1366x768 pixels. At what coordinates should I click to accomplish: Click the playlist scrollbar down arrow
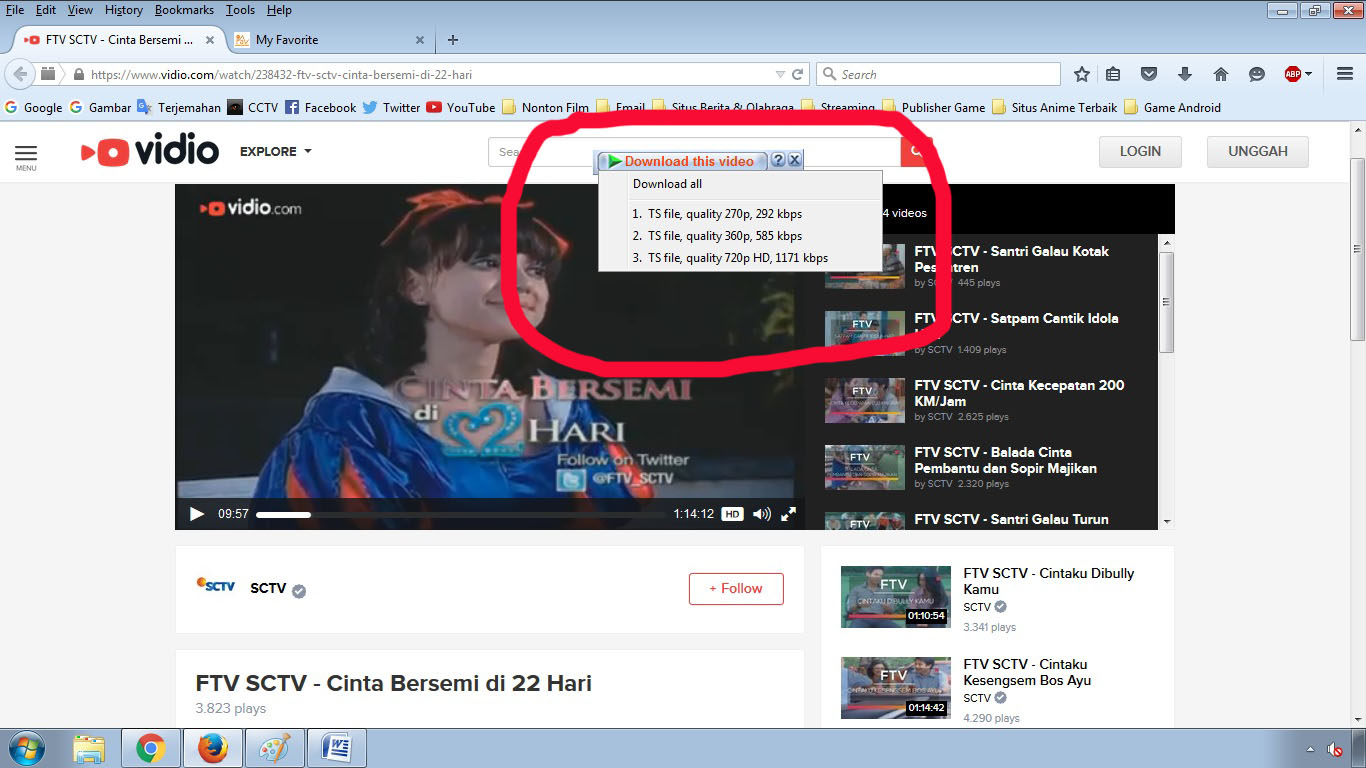click(x=1166, y=521)
